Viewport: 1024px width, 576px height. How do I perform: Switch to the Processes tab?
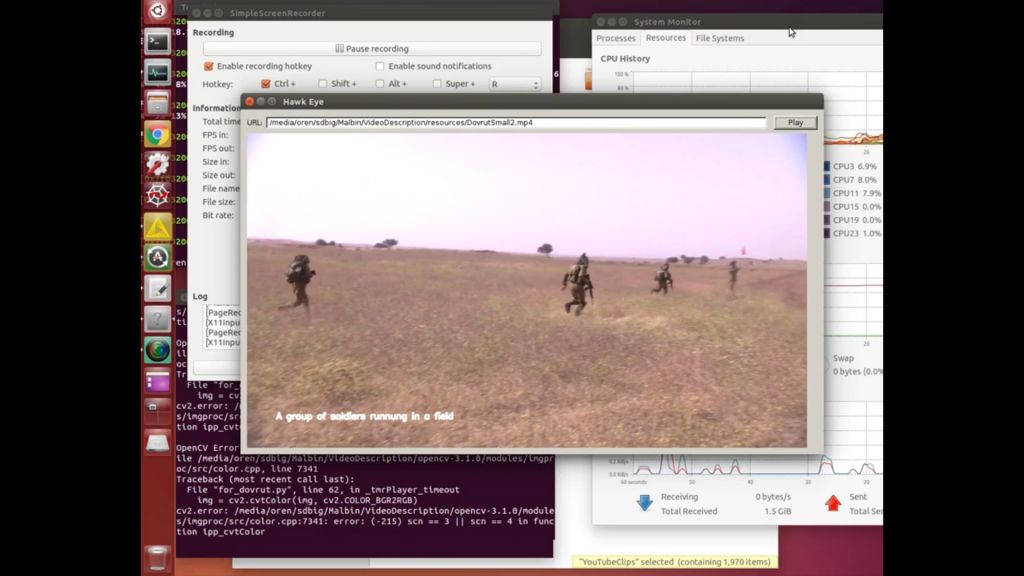(616, 38)
